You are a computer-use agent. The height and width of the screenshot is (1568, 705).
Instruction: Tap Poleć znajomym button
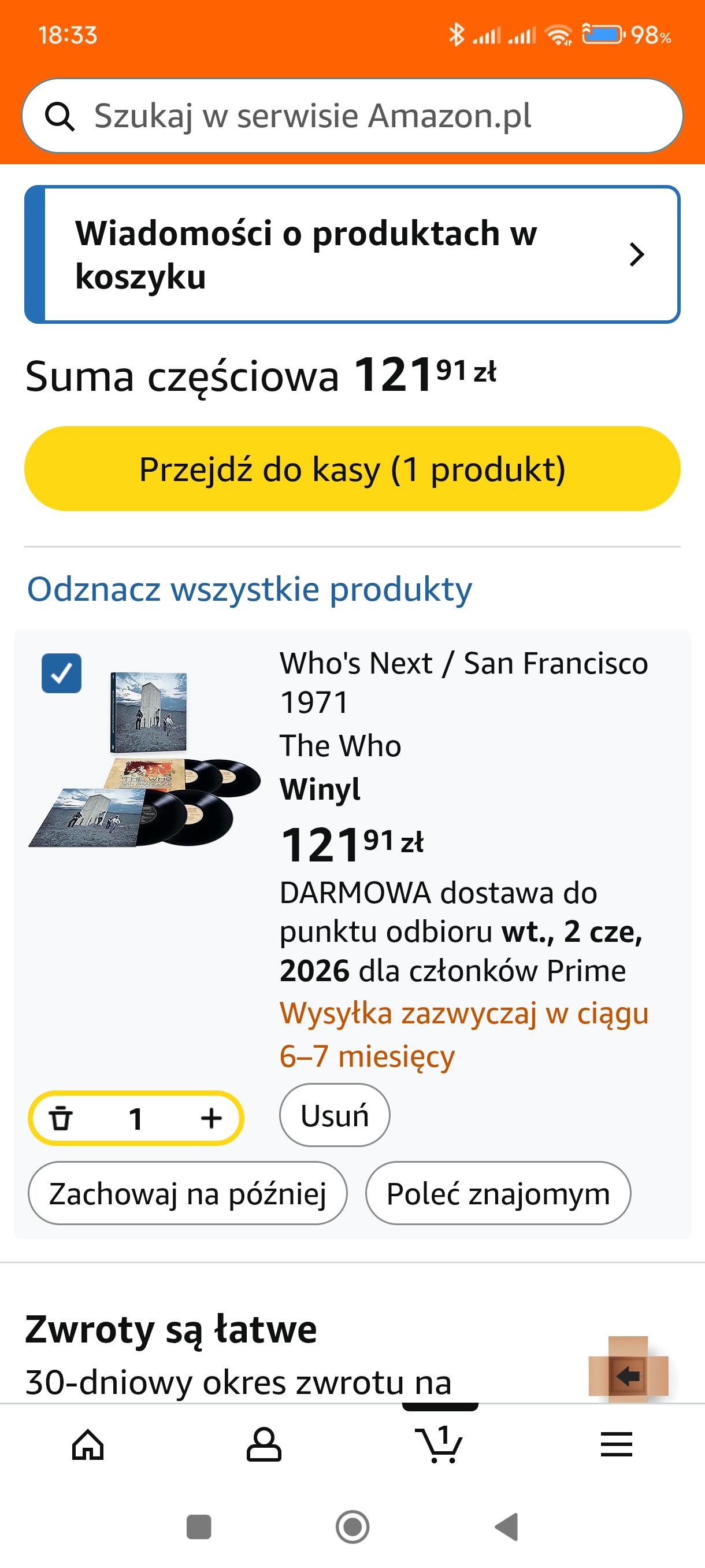498,1193
